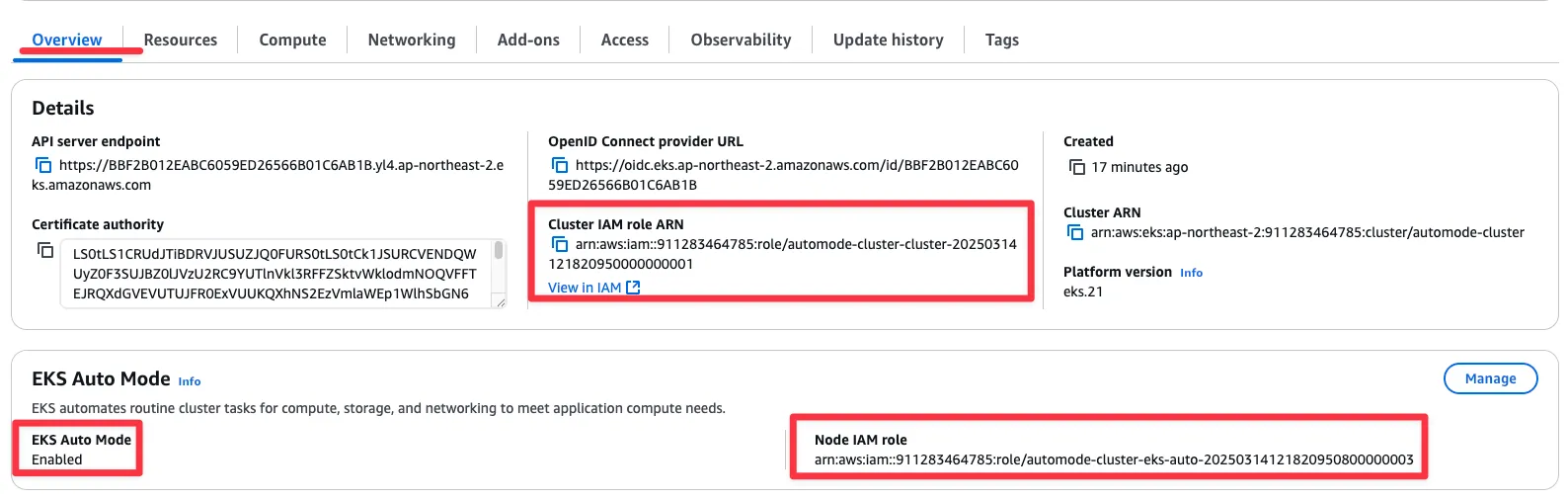Click the certificate authority box scrollbar
The image size is (1568, 500).
pos(499,250)
